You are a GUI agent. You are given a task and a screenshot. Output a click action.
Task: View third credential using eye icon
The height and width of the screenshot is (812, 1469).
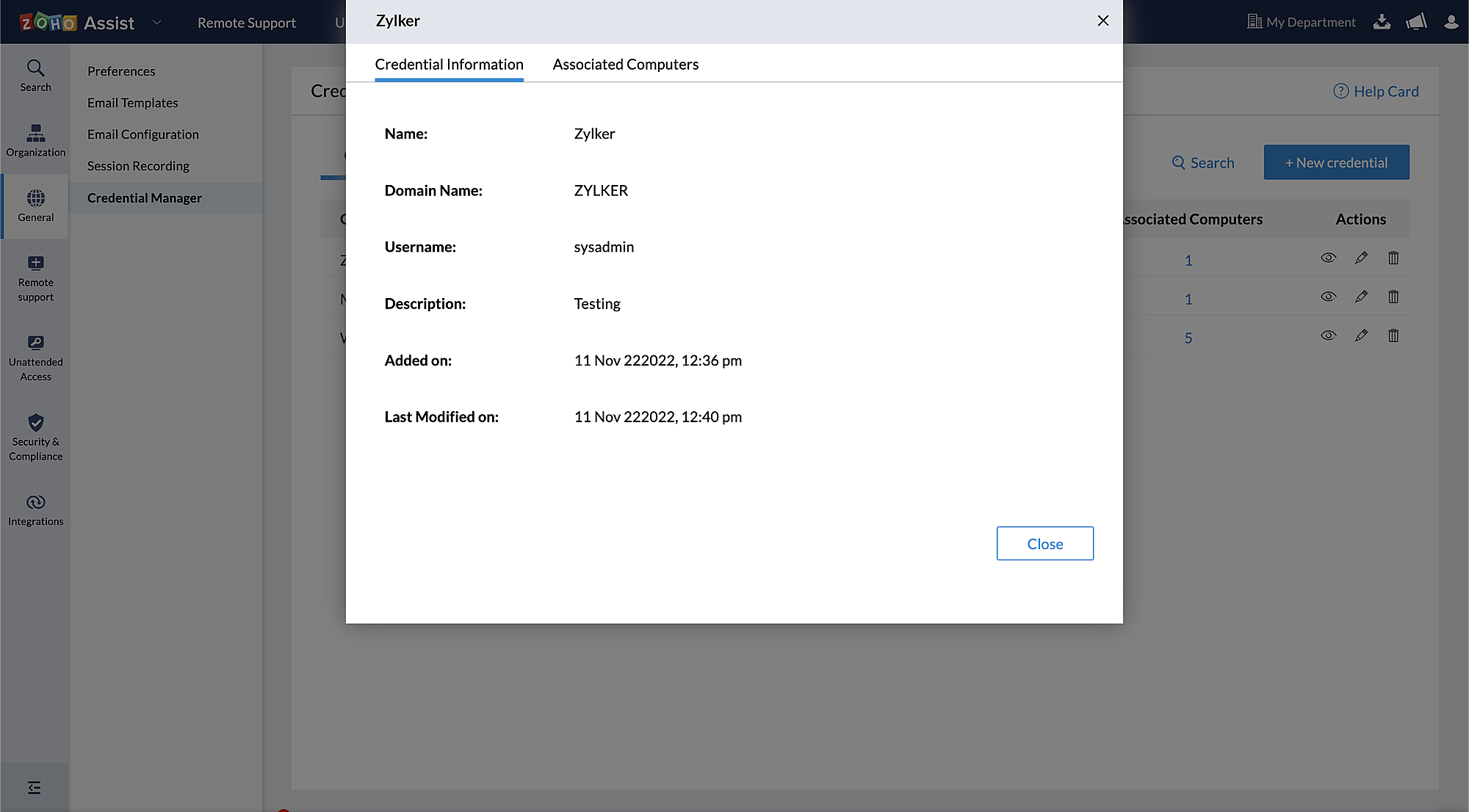click(x=1328, y=336)
